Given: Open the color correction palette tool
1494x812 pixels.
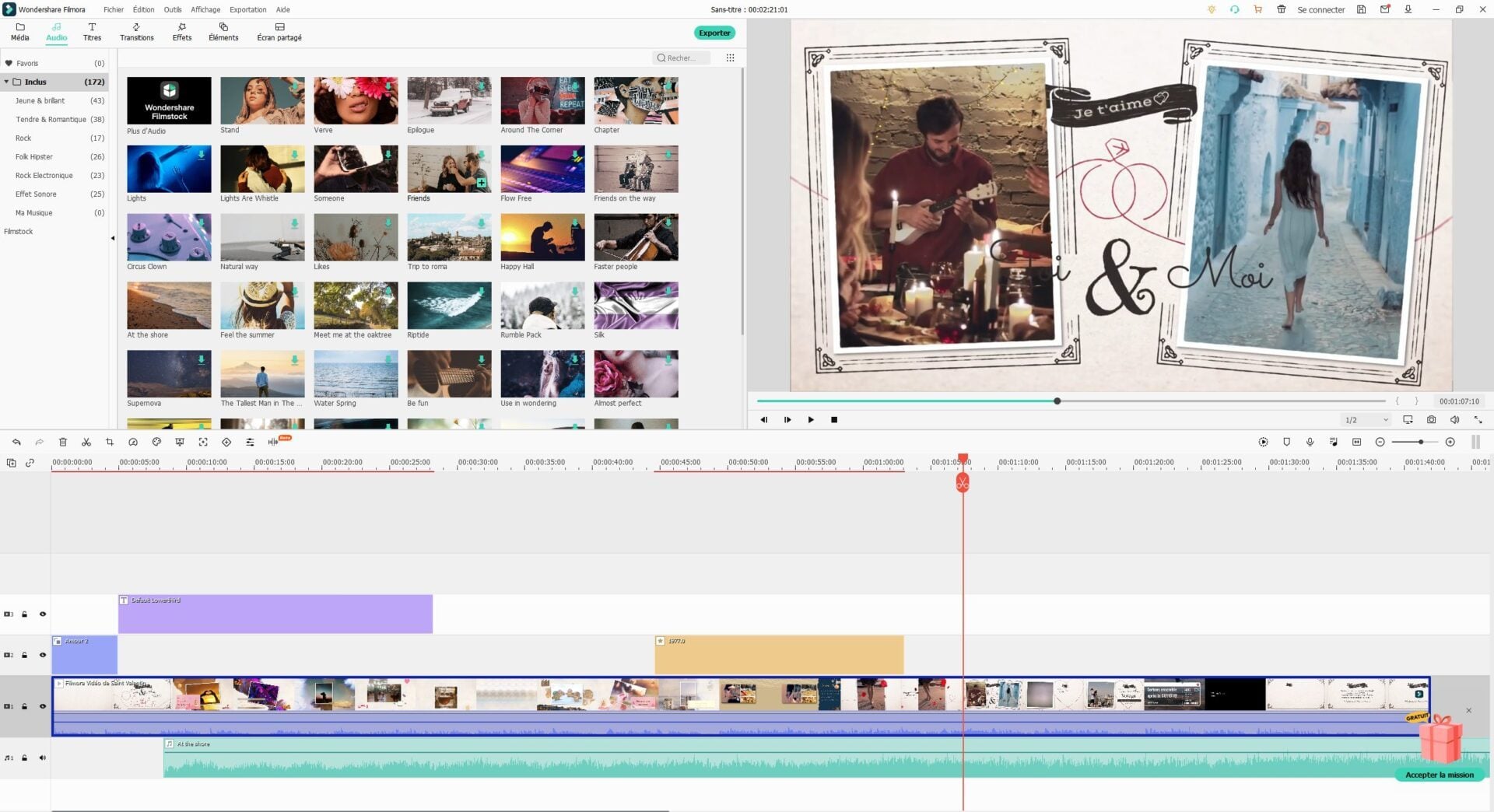Looking at the screenshot, I should (x=156, y=442).
